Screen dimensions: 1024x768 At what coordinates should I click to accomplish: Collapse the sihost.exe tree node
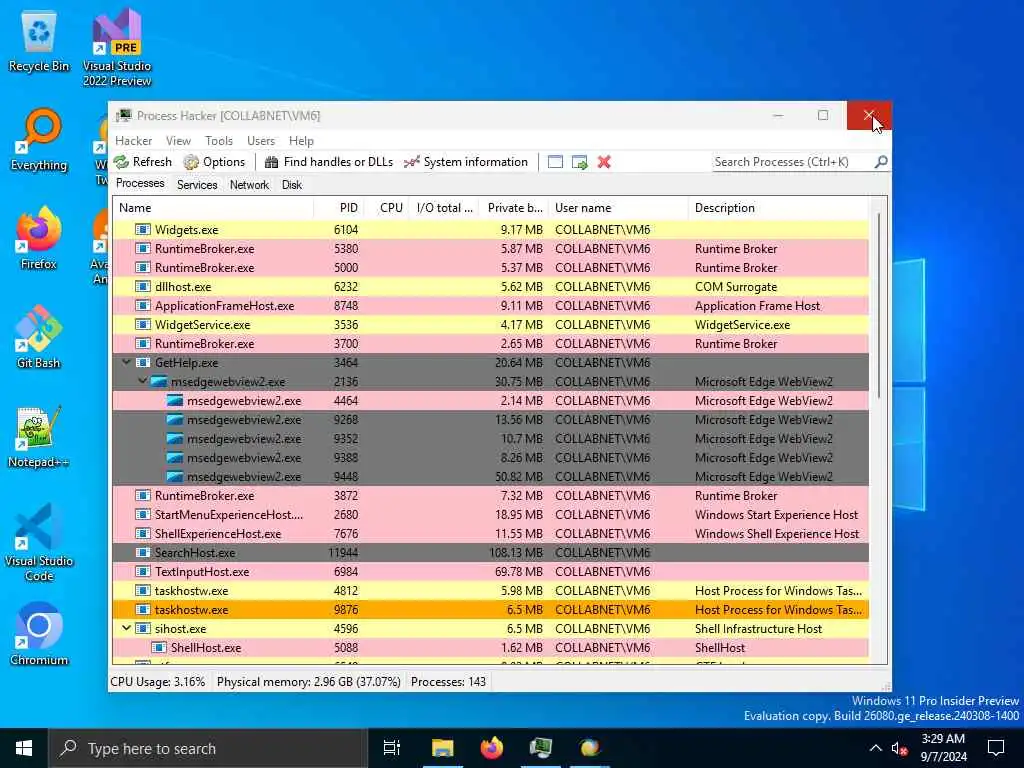[126, 628]
